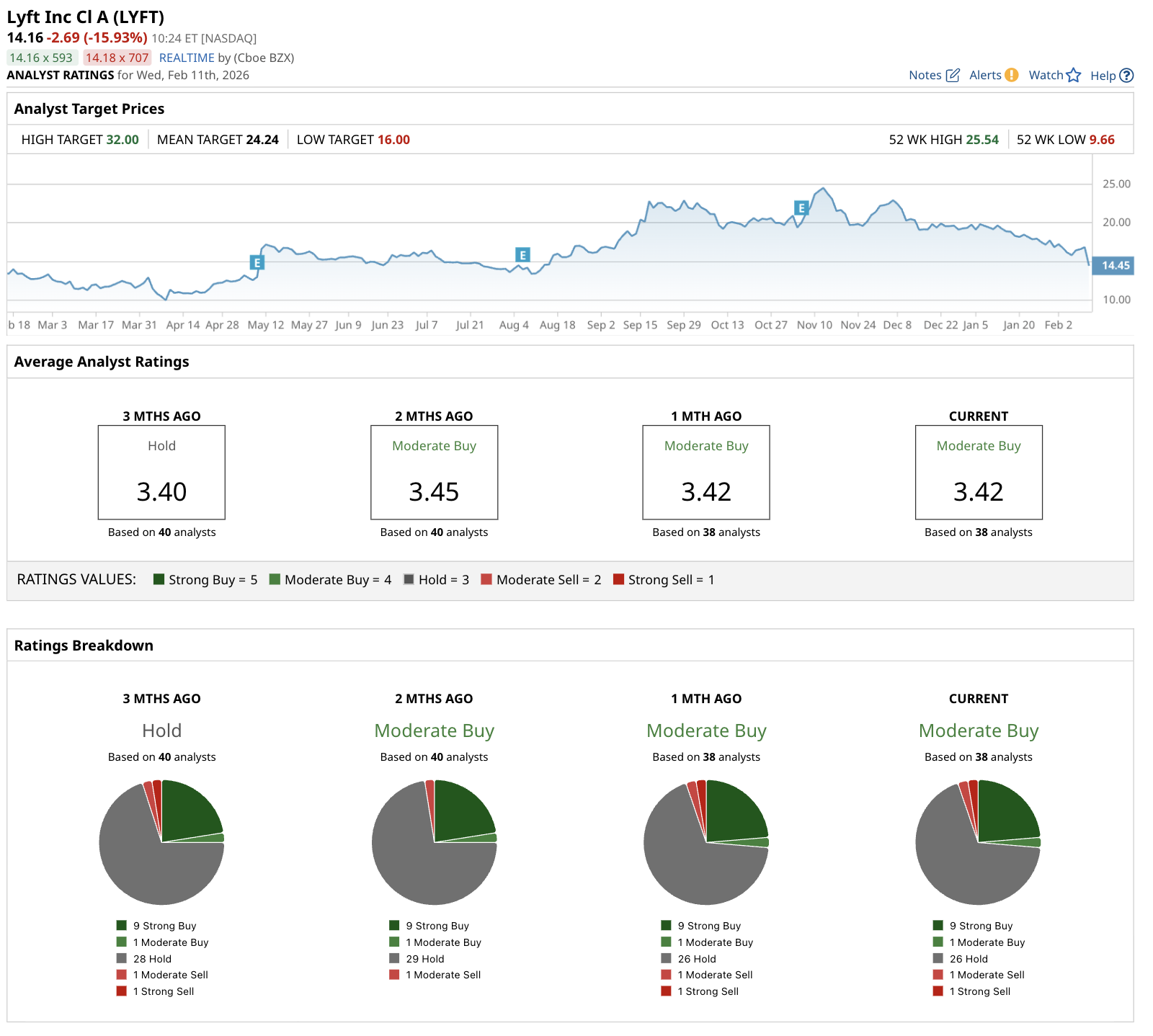This screenshot has width=1153, height=1036.
Task: Click the May earnings E marker
Action: tap(257, 262)
